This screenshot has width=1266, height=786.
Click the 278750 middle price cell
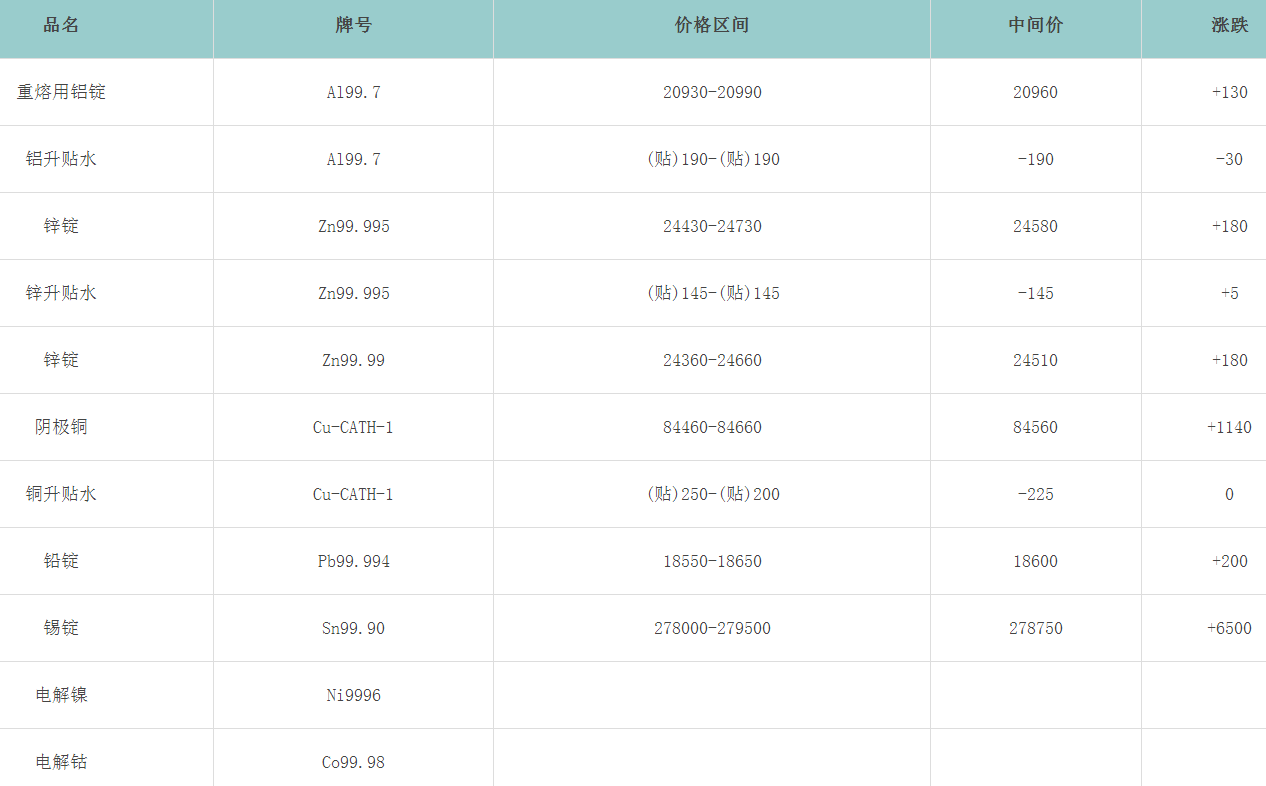(1035, 628)
